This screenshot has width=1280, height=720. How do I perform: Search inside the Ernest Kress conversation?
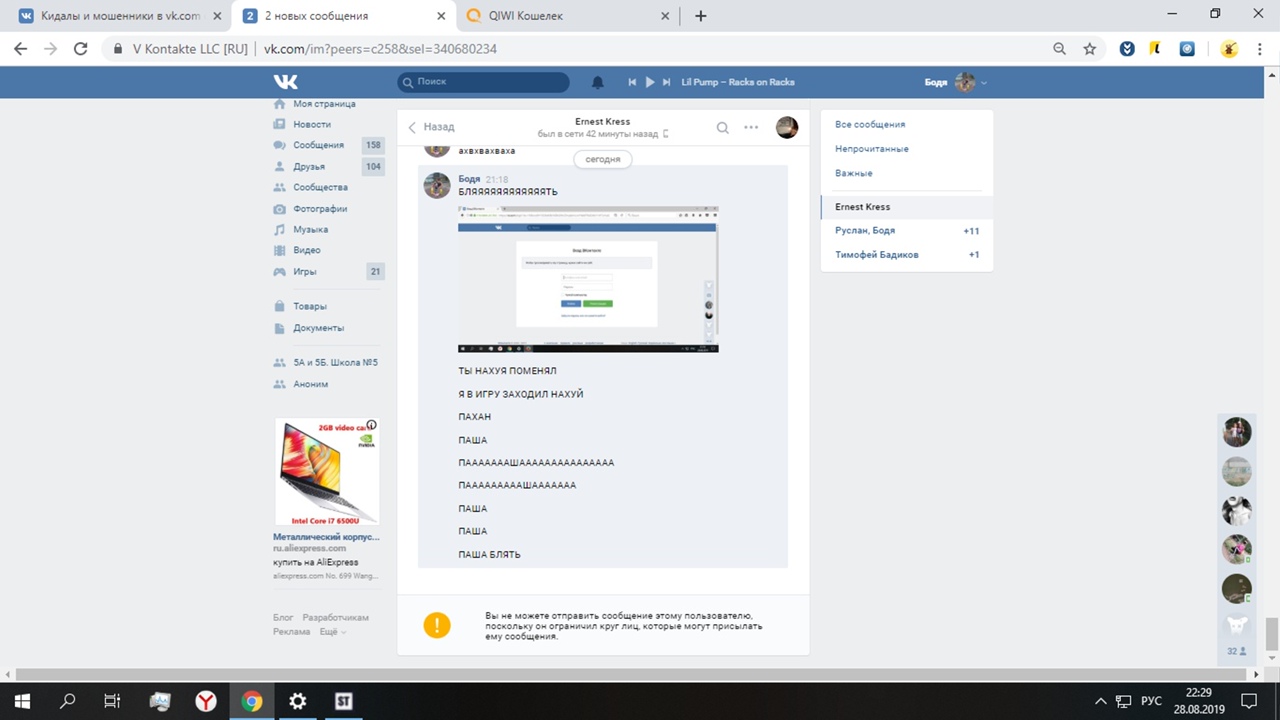coord(722,127)
